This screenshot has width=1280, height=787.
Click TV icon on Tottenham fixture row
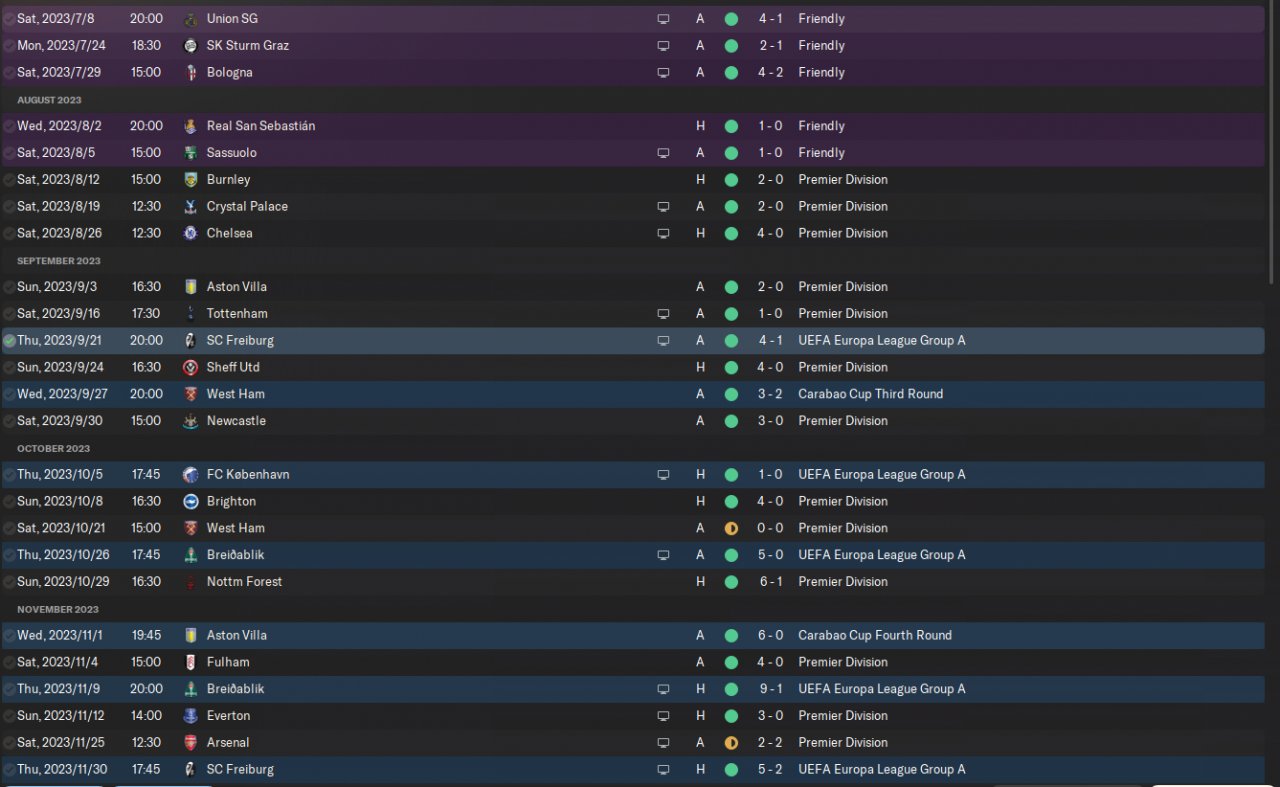(663, 314)
